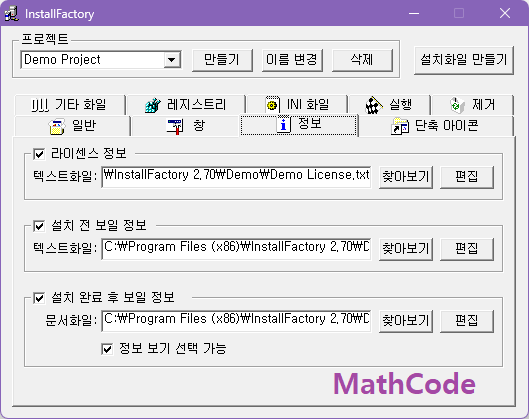Image resolution: width=529 pixels, height=419 pixels.
Task: Click the 제거 recycle bin icon
Action: pyautogui.click(x=457, y=105)
